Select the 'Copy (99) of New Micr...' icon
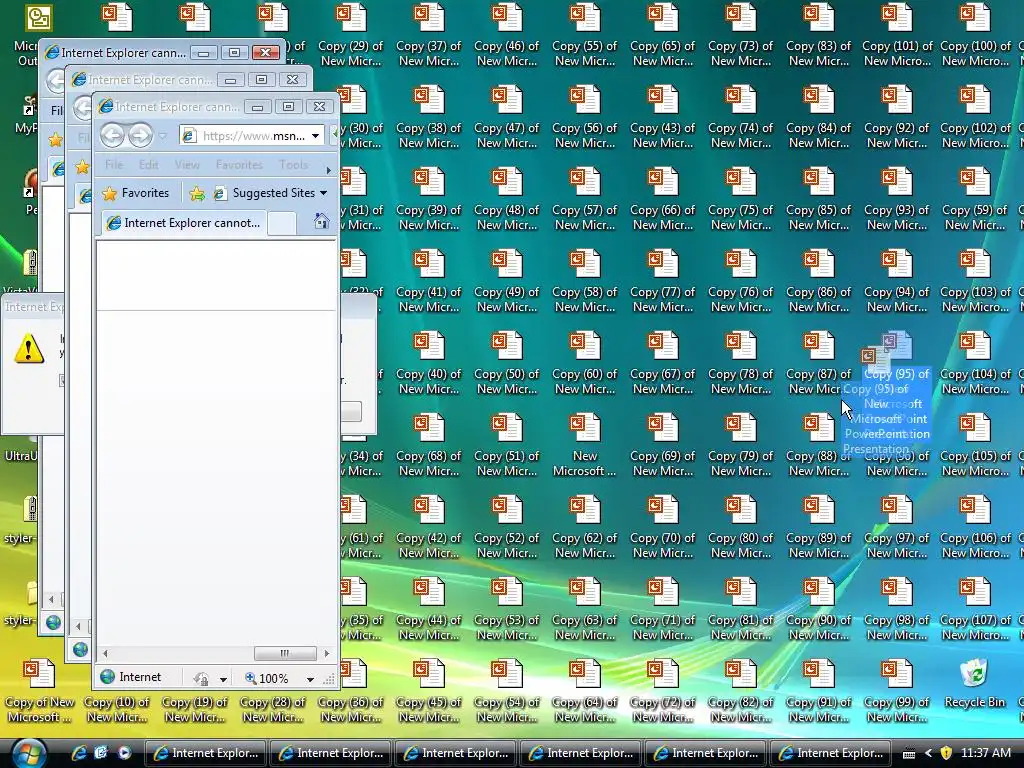Screen dimensions: 1024x768 click(x=897, y=691)
